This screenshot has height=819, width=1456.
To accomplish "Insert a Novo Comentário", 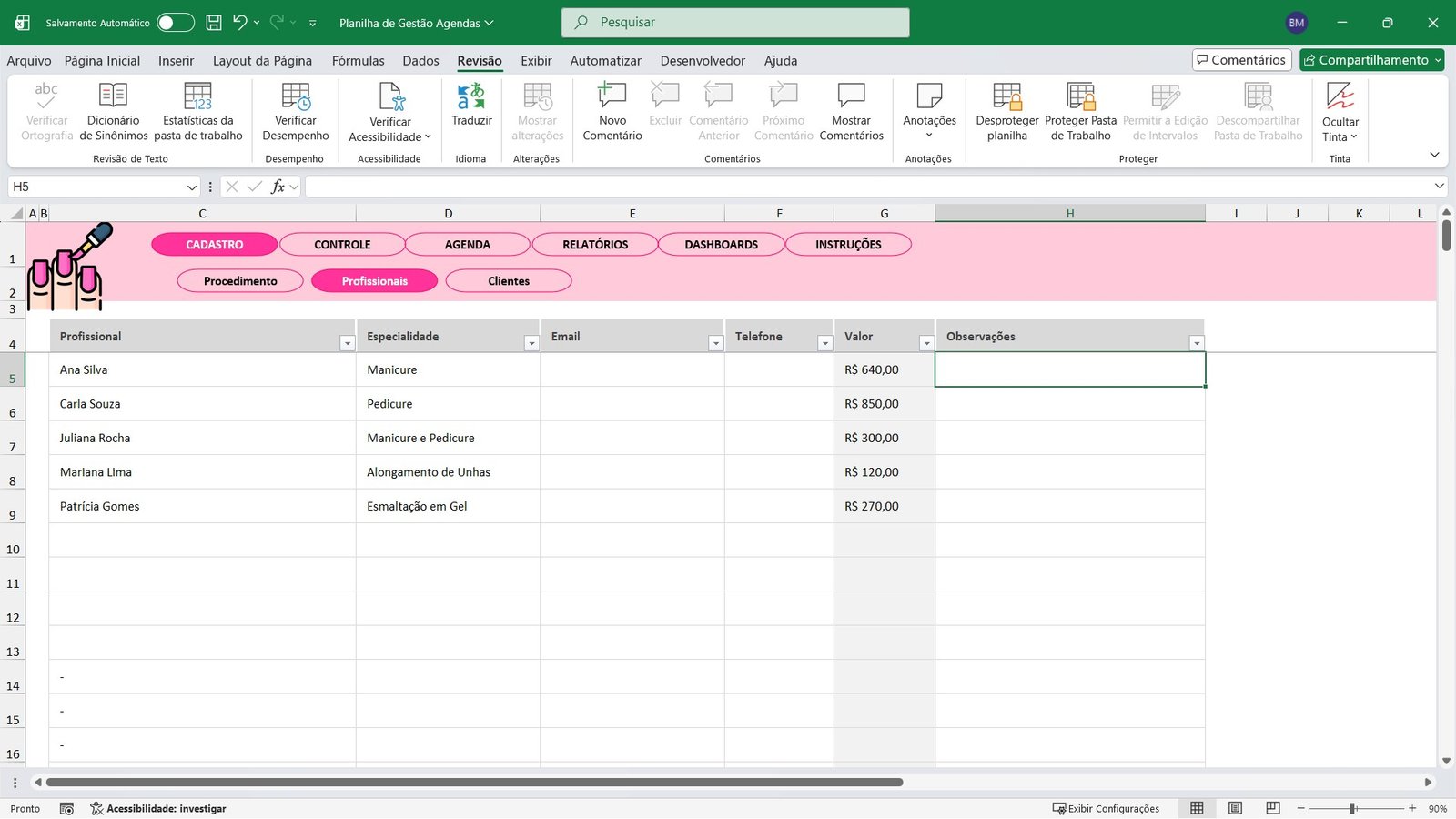I will (611, 111).
